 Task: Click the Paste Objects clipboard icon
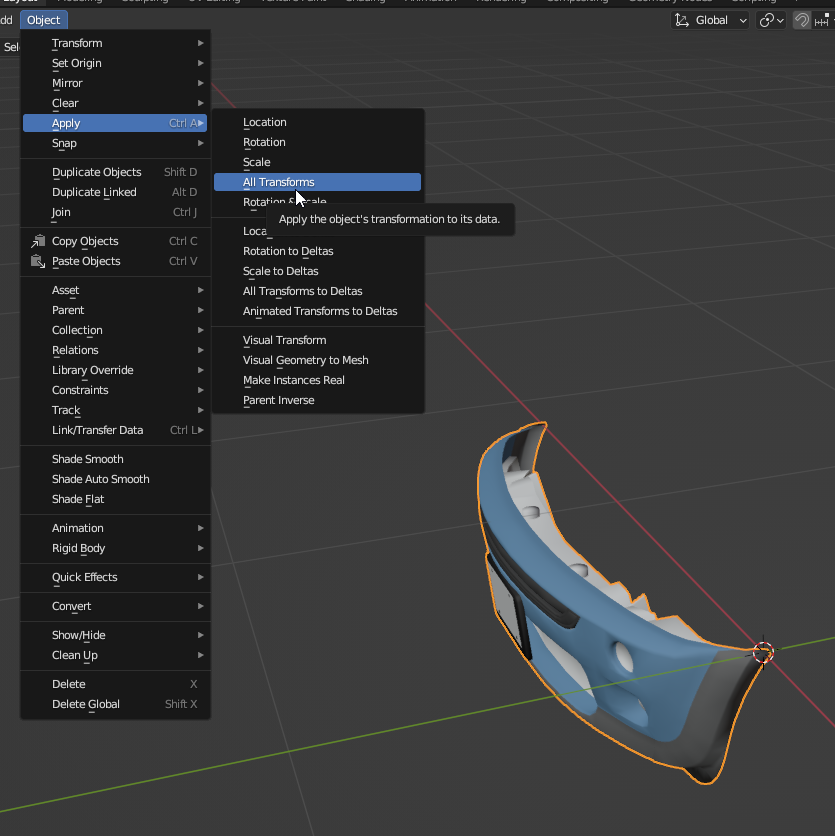point(38,261)
